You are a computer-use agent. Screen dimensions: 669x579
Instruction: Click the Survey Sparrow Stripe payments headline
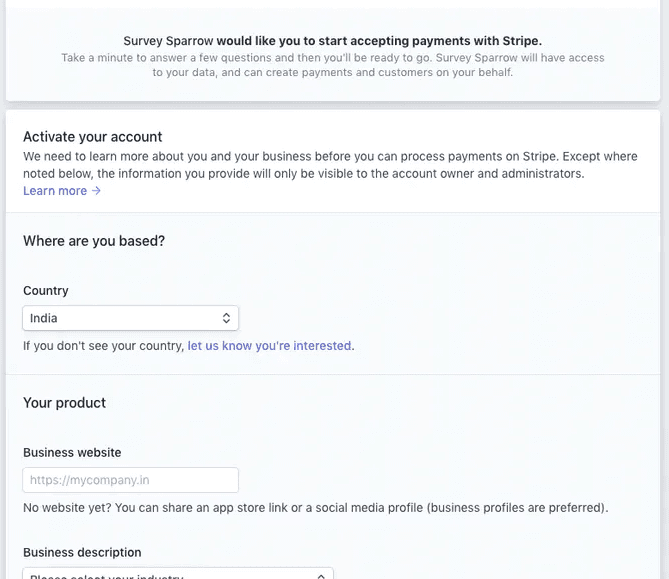coord(332,41)
